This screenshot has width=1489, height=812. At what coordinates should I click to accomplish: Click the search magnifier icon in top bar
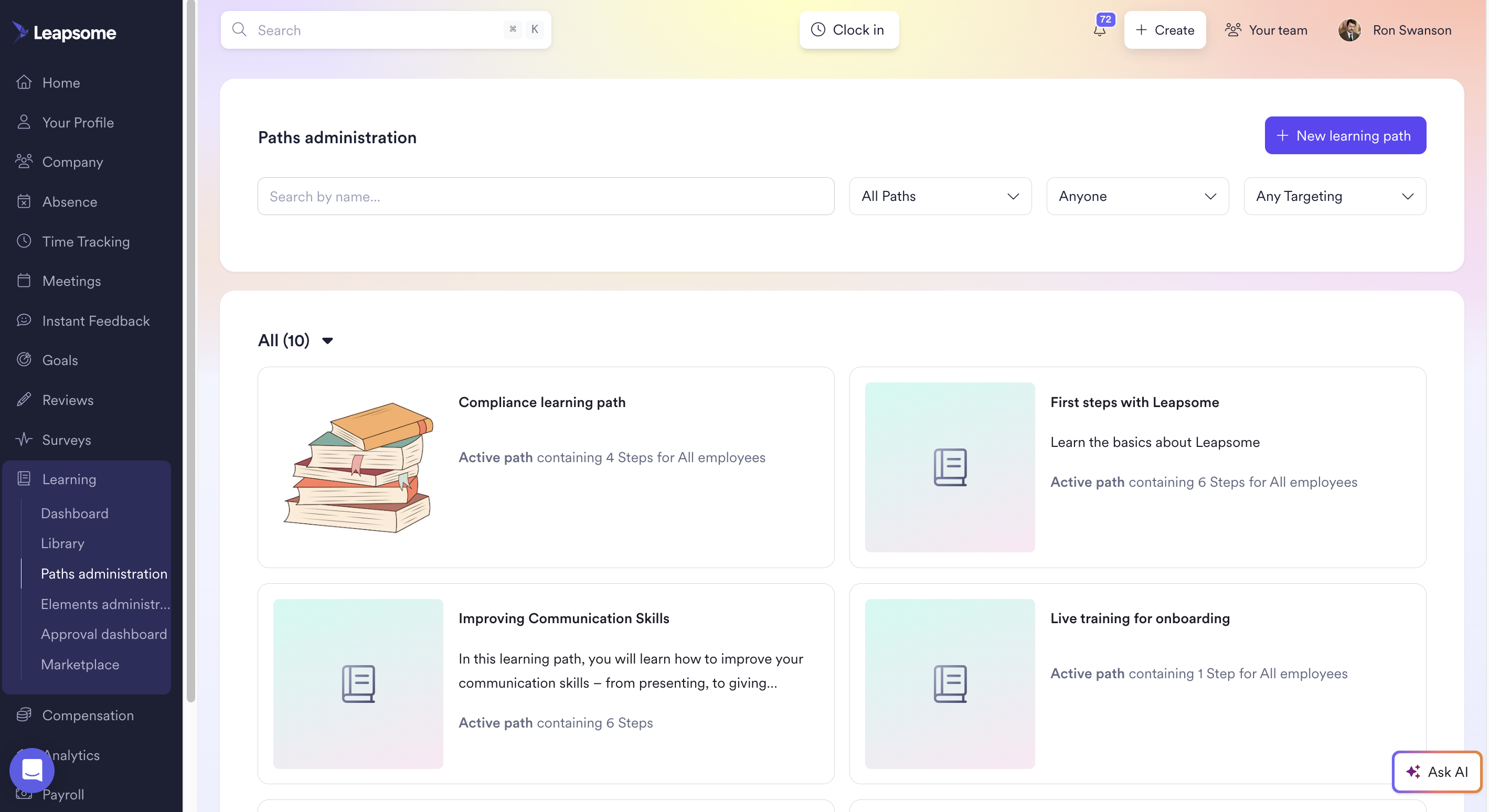coord(239,29)
